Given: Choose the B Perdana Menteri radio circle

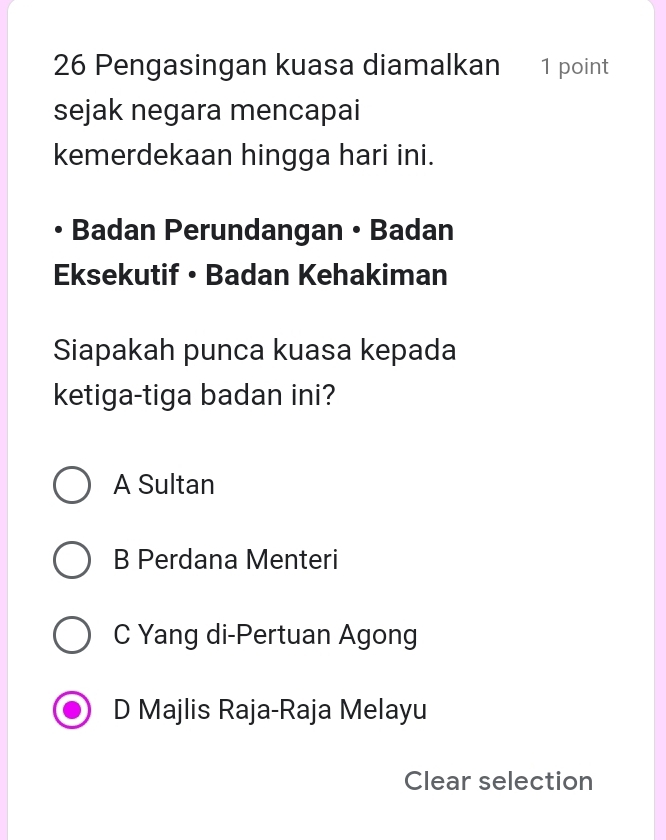Looking at the screenshot, I should point(70,560).
